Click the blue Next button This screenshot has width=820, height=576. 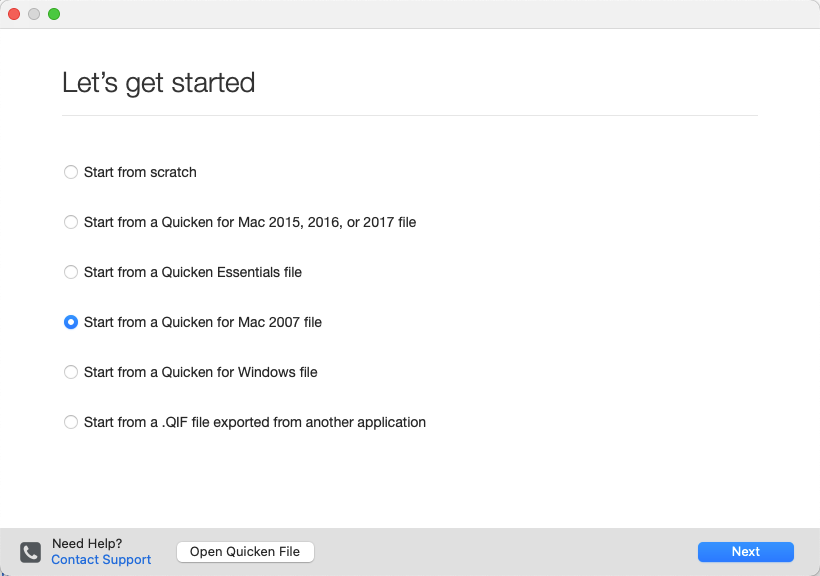tap(745, 551)
